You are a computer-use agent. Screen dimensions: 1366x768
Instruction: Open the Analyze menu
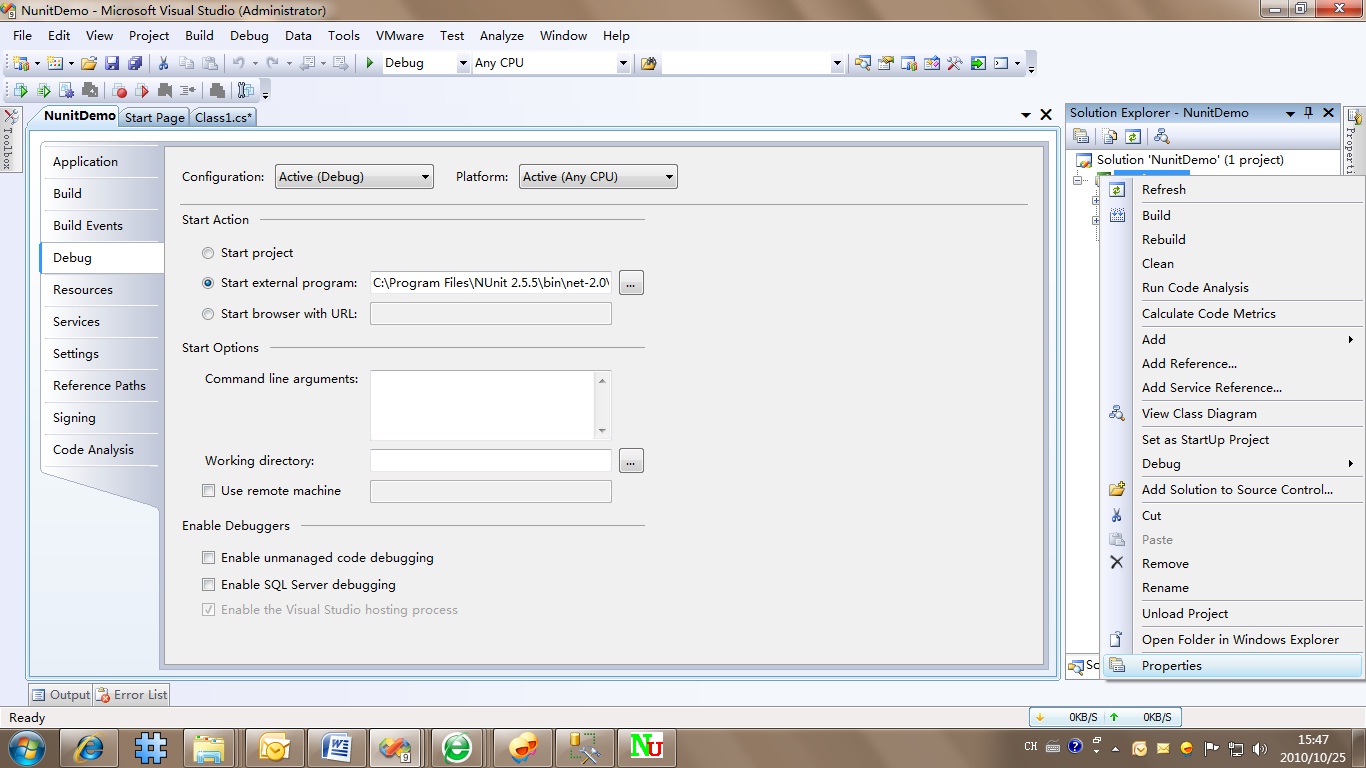(501, 35)
